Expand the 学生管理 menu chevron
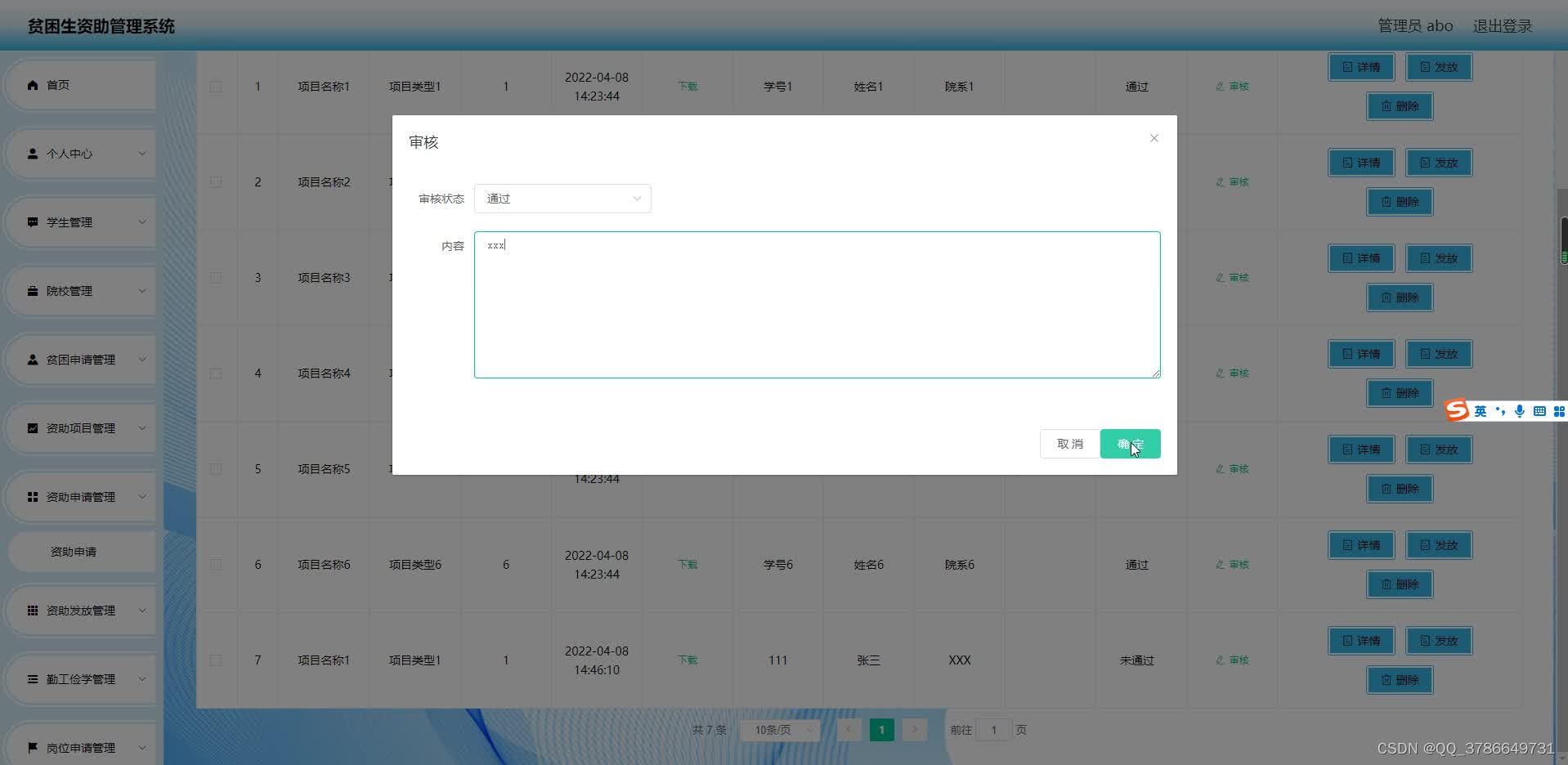This screenshot has width=1568, height=765. point(142,222)
